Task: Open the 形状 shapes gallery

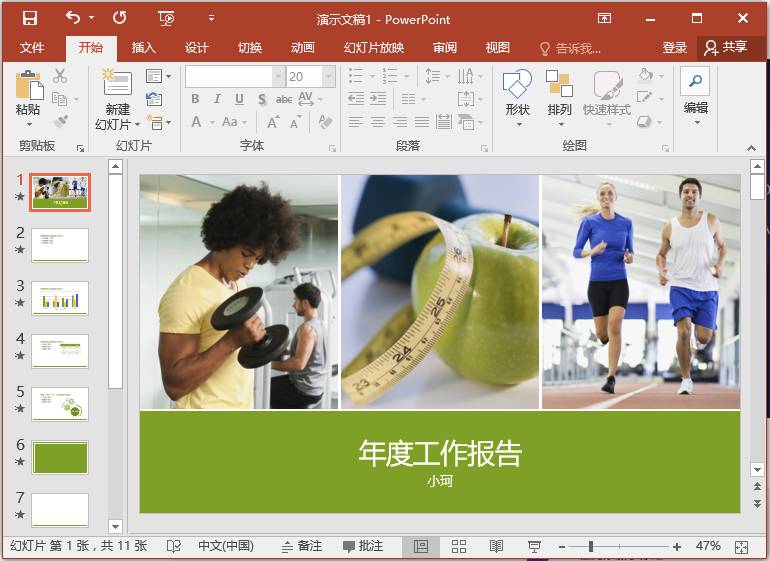Action: 518,97
